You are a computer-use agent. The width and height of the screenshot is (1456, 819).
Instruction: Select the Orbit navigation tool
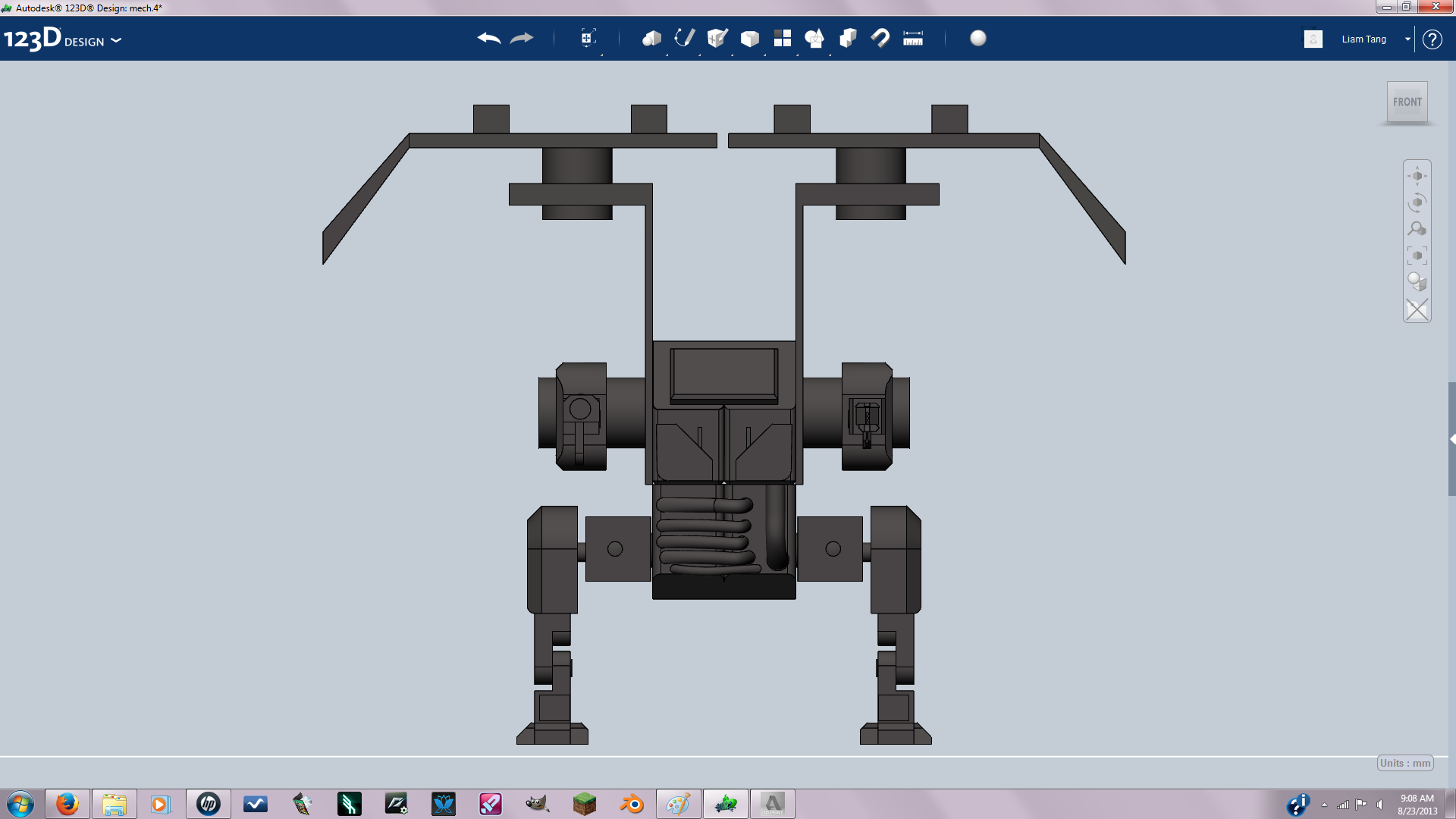(1417, 202)
